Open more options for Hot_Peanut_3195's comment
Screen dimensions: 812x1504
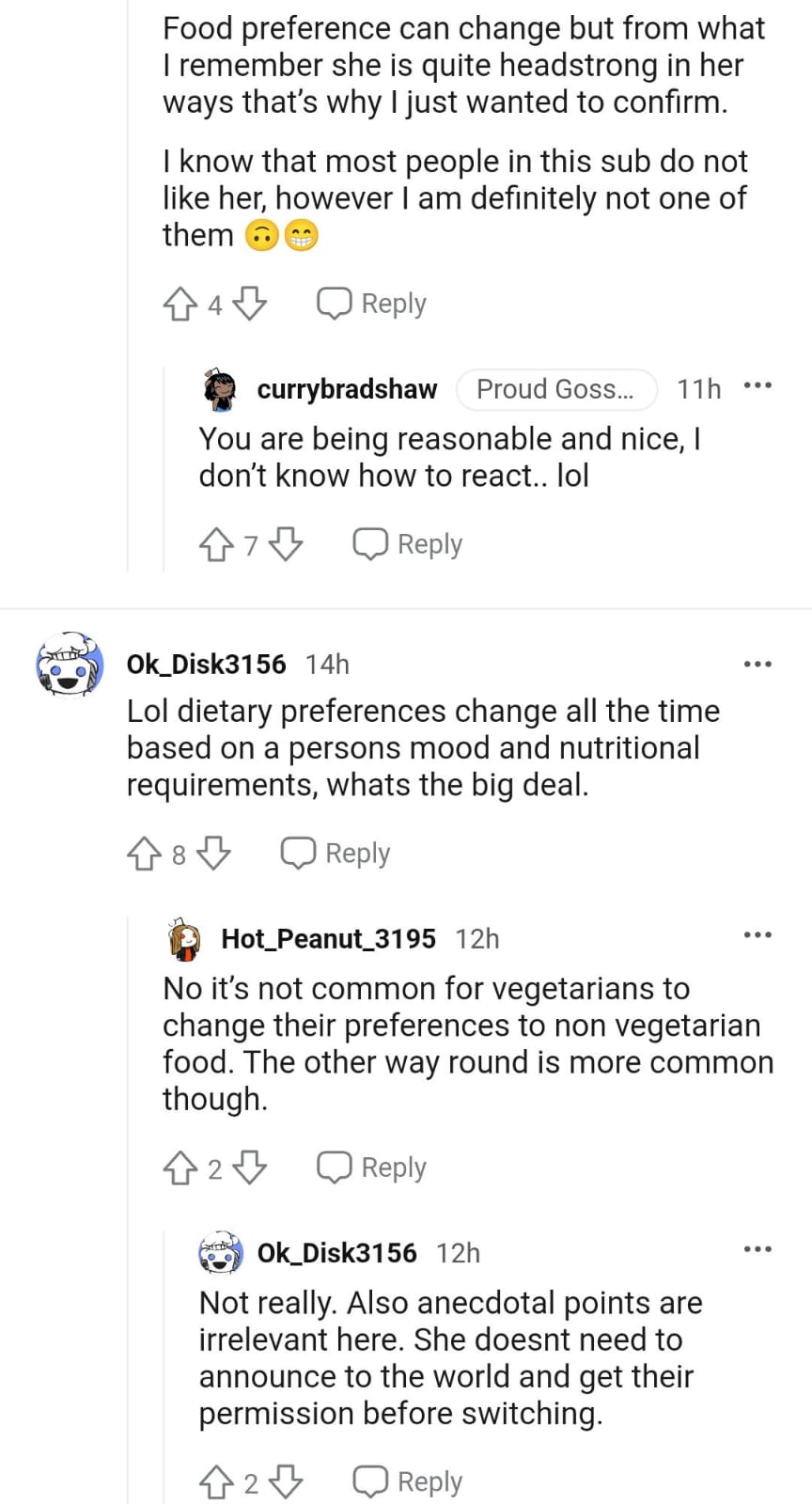point(757,935)
